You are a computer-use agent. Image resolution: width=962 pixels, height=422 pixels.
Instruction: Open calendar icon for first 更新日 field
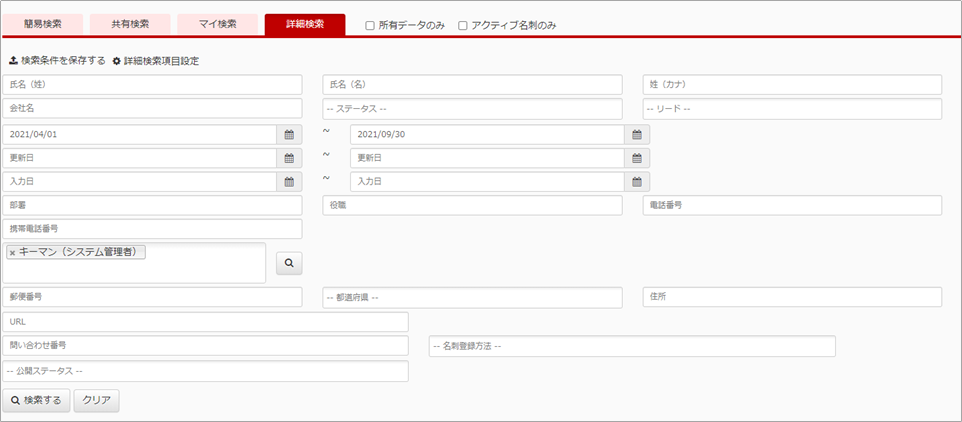pyautogui.click(x=289, y=158)
